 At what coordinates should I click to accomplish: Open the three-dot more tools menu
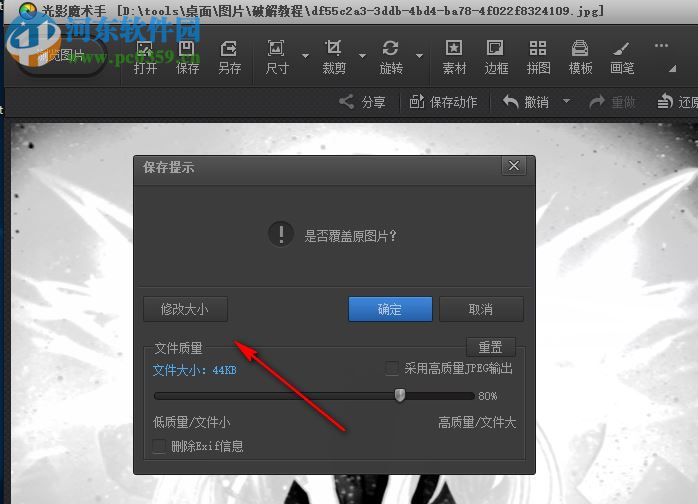[661, 45]
